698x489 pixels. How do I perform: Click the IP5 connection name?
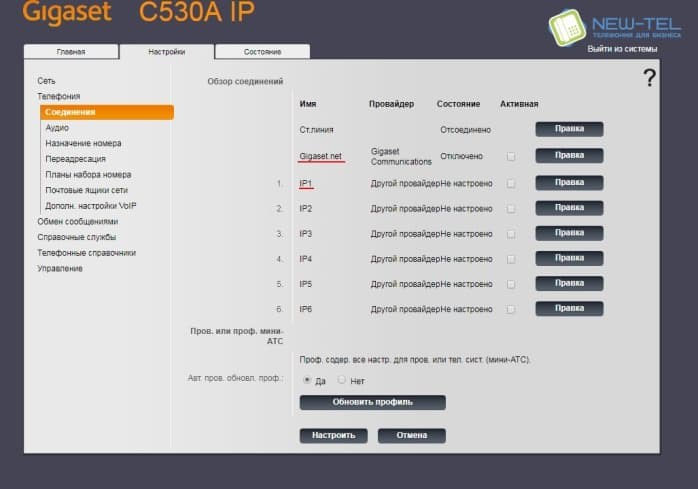click(x=306, y=284)
